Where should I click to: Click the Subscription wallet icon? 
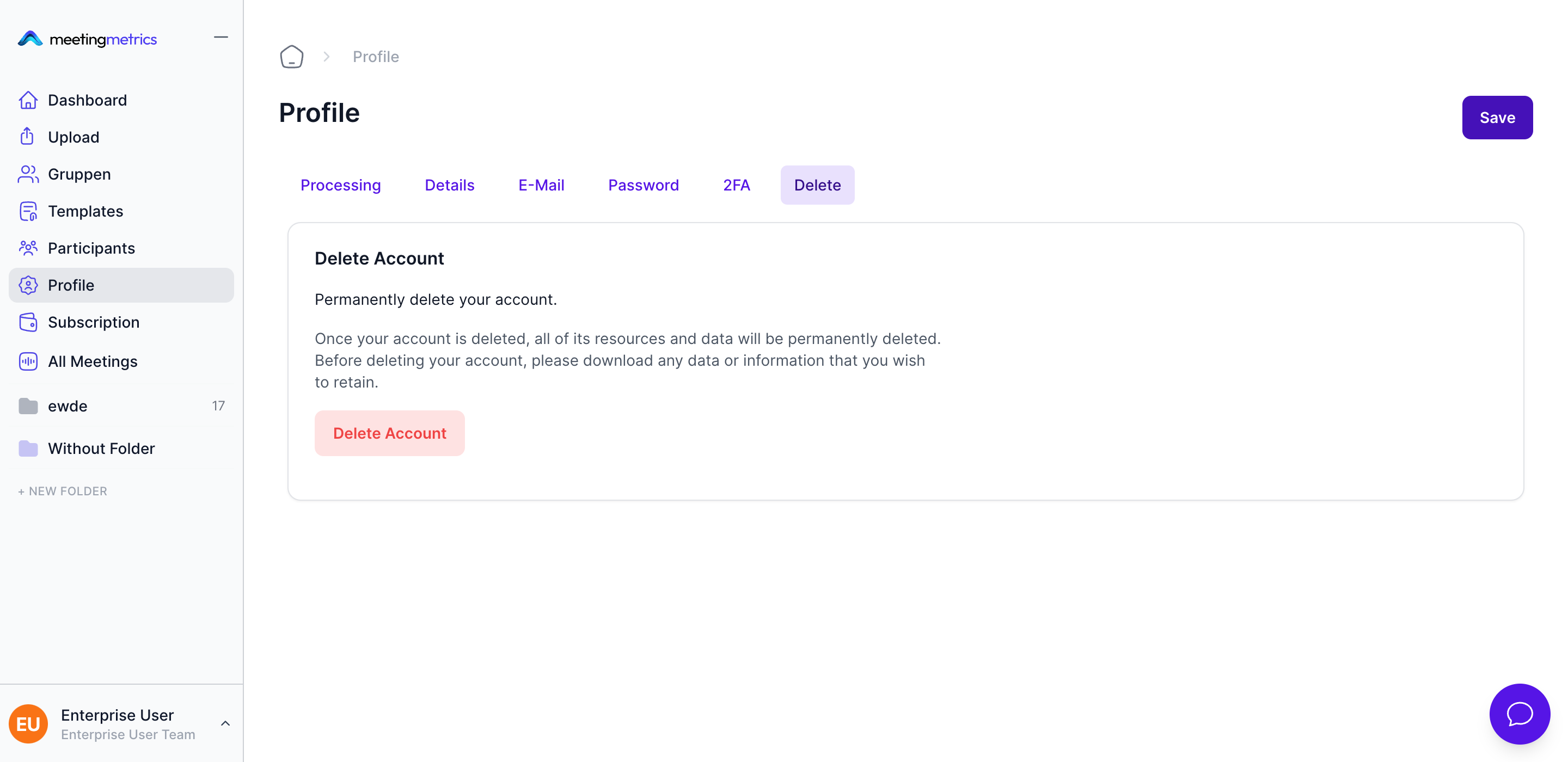[x=28, y=322]
